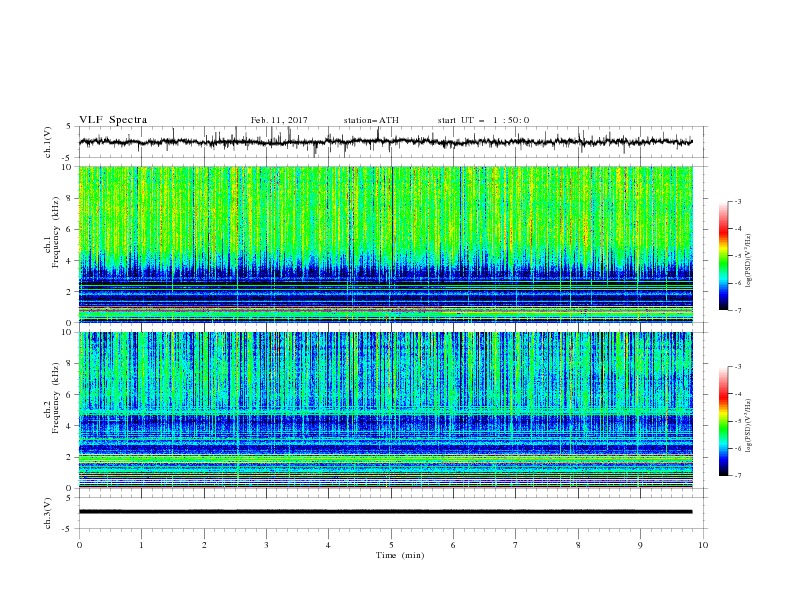This screenshot has width=792, height=612.
Task: Click the "-7" tick on ch.2 colorbar
Action: coord(738,476)
